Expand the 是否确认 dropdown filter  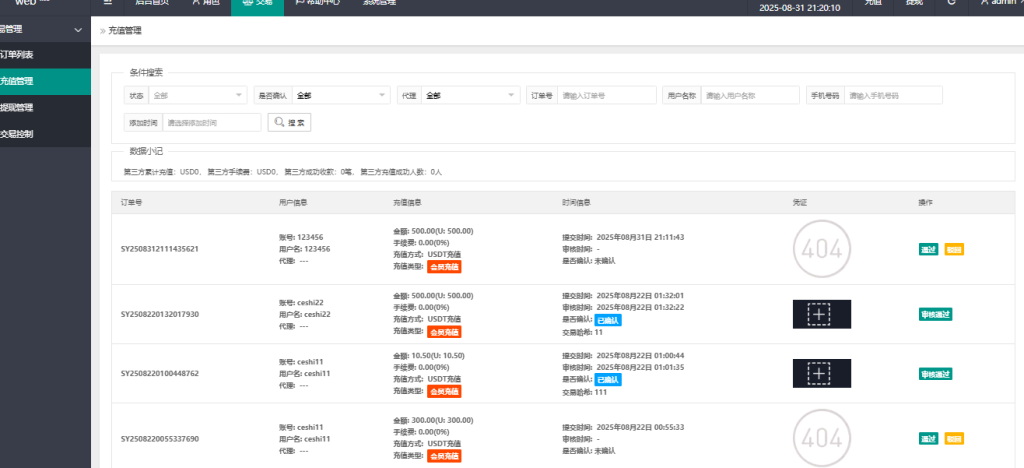(340, 95)
